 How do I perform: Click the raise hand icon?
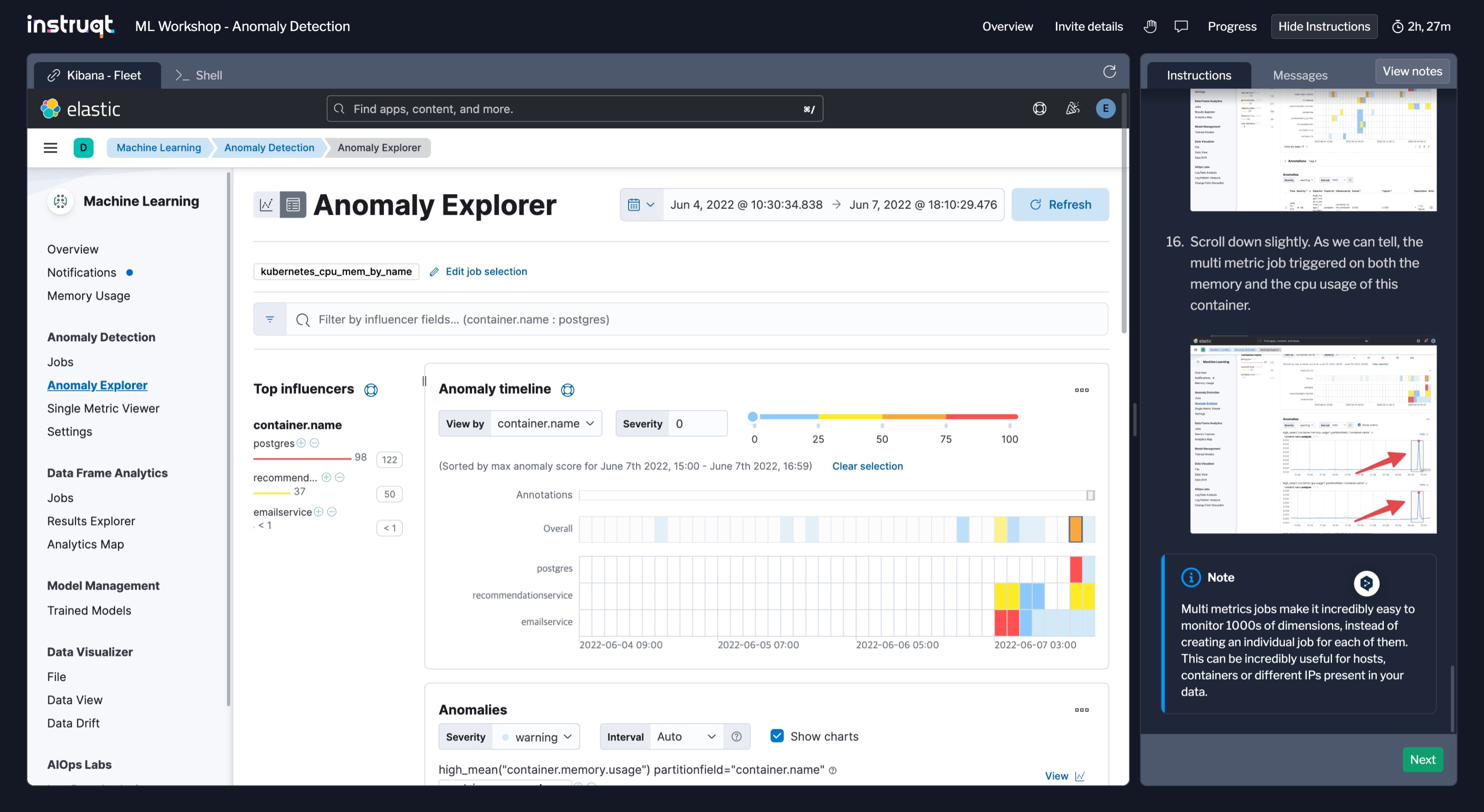(1150, 27)
